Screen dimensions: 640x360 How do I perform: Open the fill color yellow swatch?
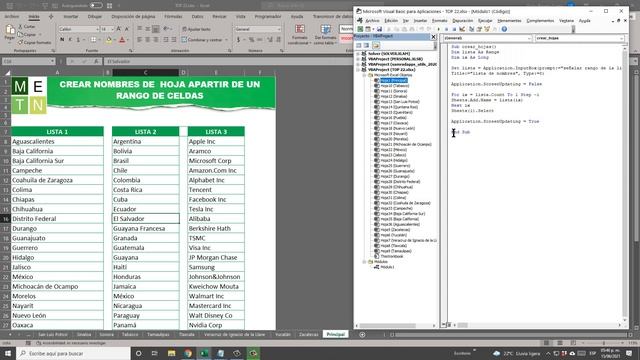click(x=109, y=40)
